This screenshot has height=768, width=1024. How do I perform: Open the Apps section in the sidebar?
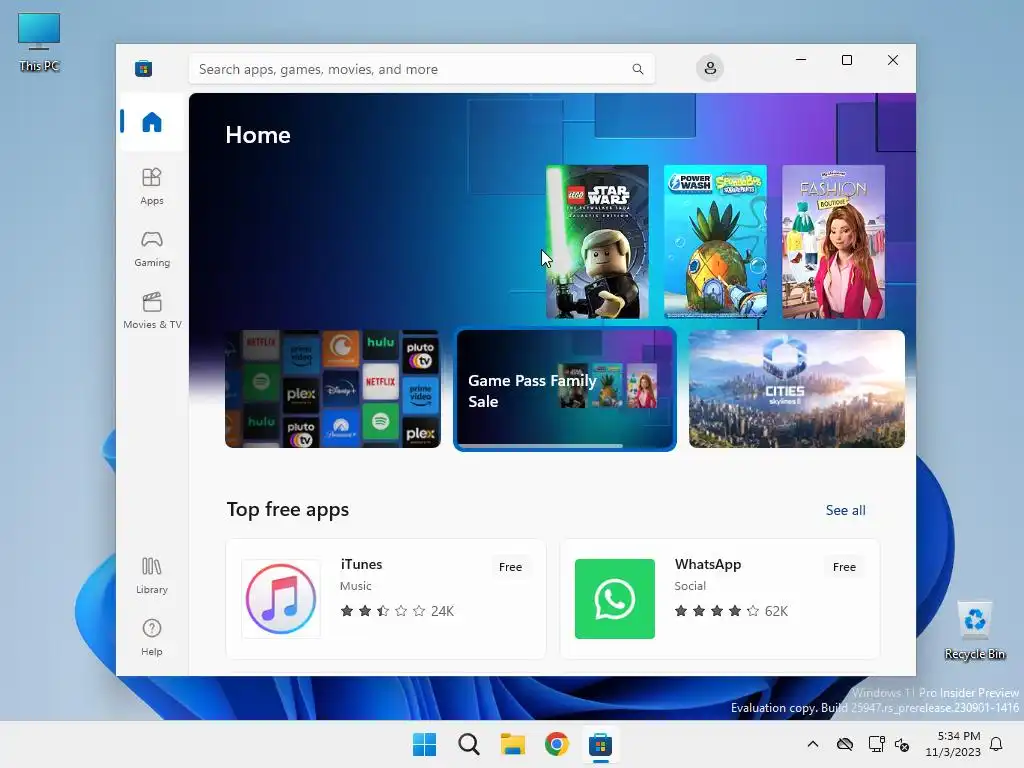(x=152, y=186)
